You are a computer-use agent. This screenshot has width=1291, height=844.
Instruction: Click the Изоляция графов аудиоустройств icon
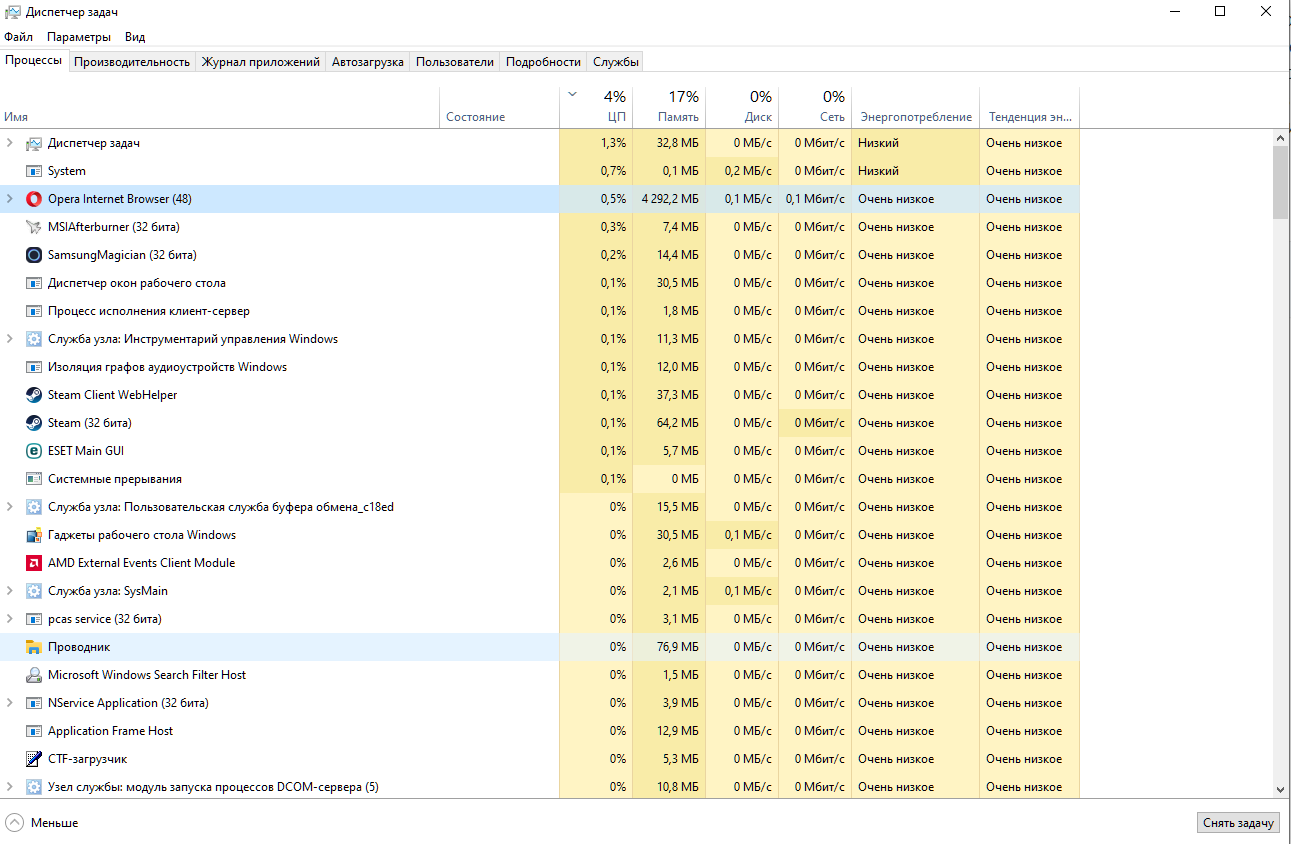coord(34,367)
